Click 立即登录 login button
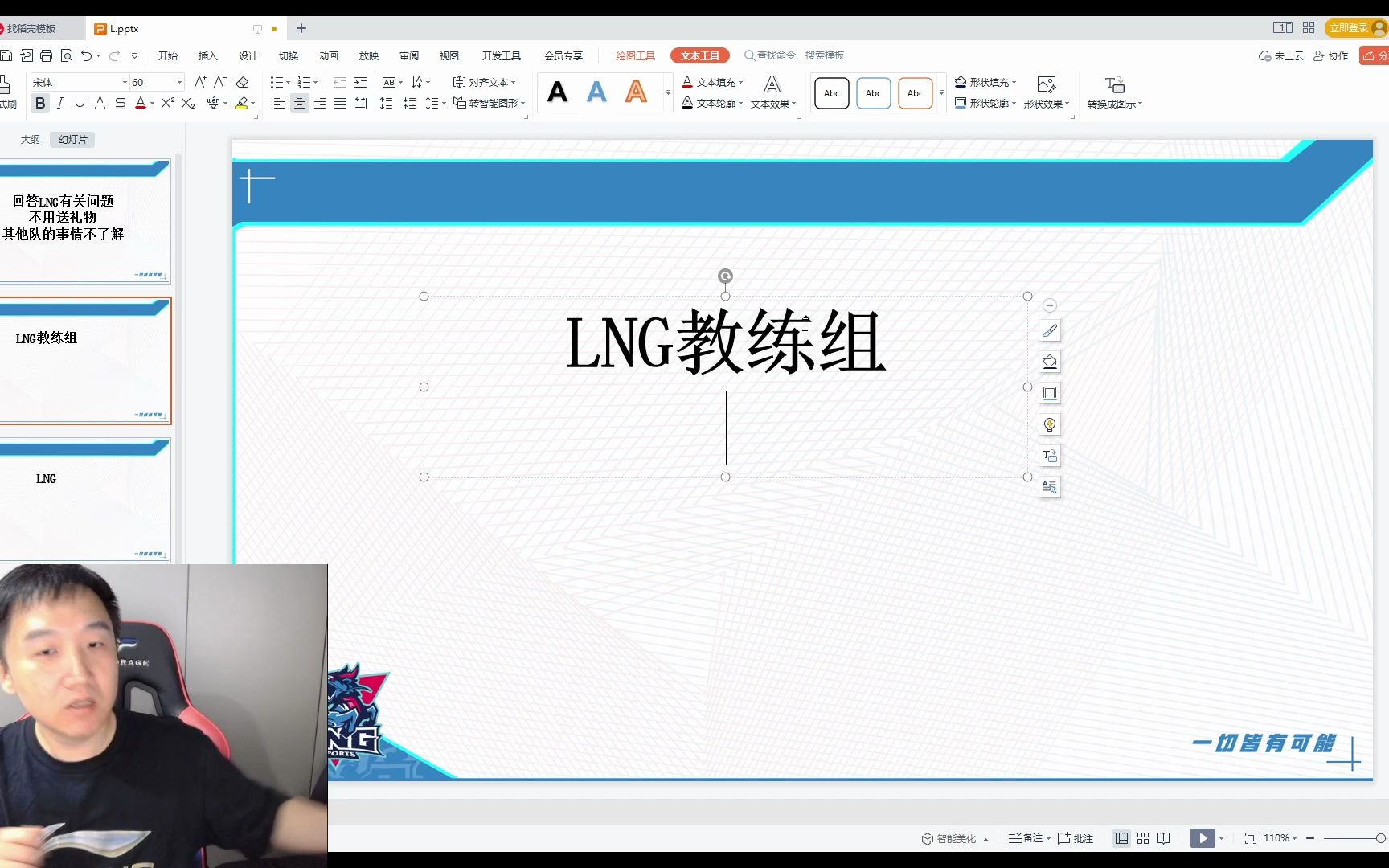Screen dimensions: 1389x868 click(x=1357, y=28)
